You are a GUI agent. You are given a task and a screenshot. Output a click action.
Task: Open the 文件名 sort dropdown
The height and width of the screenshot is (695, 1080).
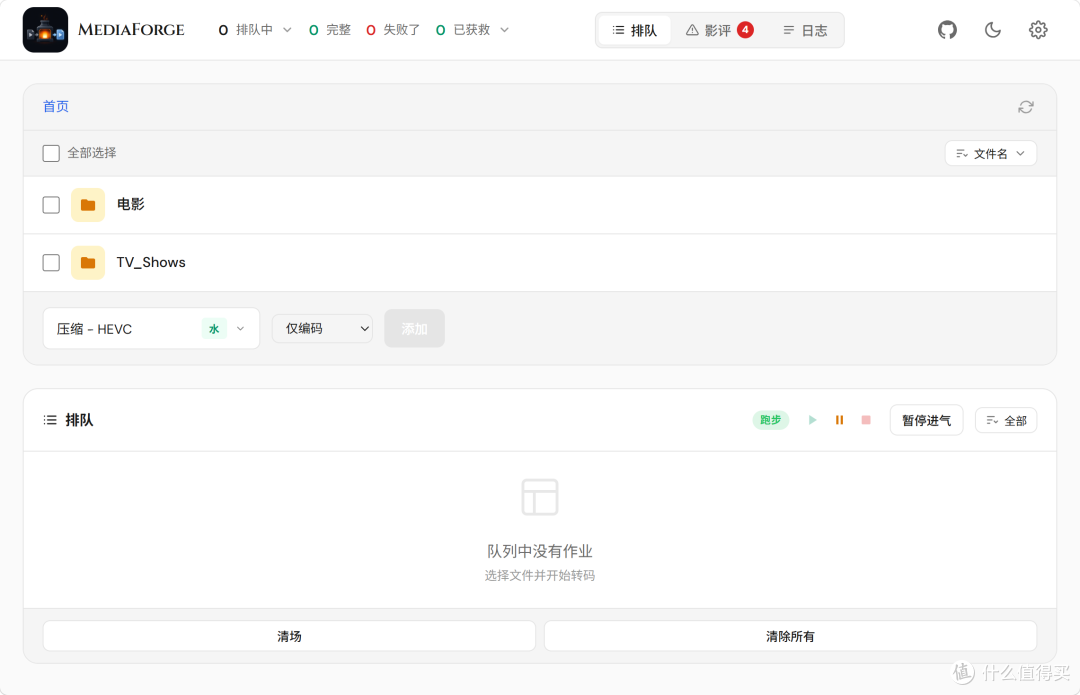coord(990,153)
